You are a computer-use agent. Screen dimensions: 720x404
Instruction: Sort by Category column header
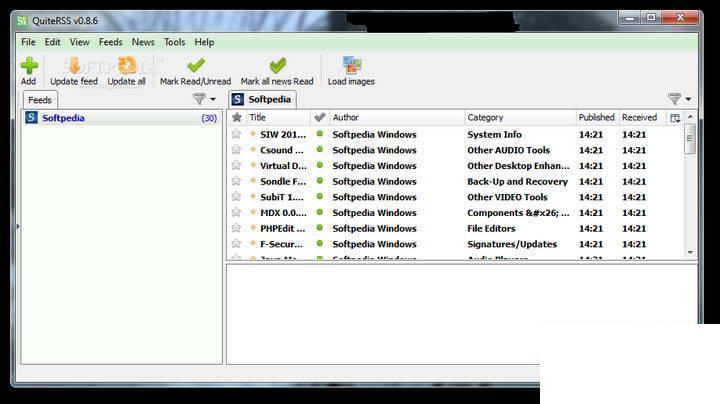coord(520,118)
